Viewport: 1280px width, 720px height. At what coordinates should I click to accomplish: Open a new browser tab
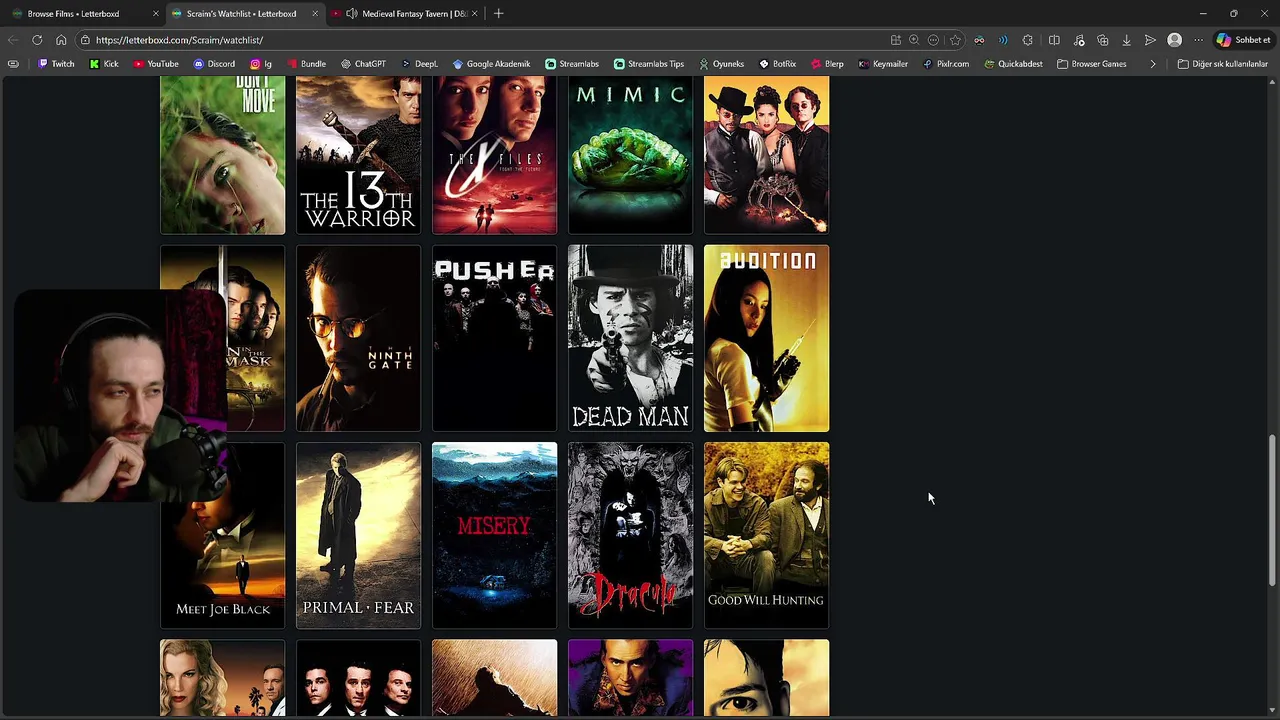[498, 14]
